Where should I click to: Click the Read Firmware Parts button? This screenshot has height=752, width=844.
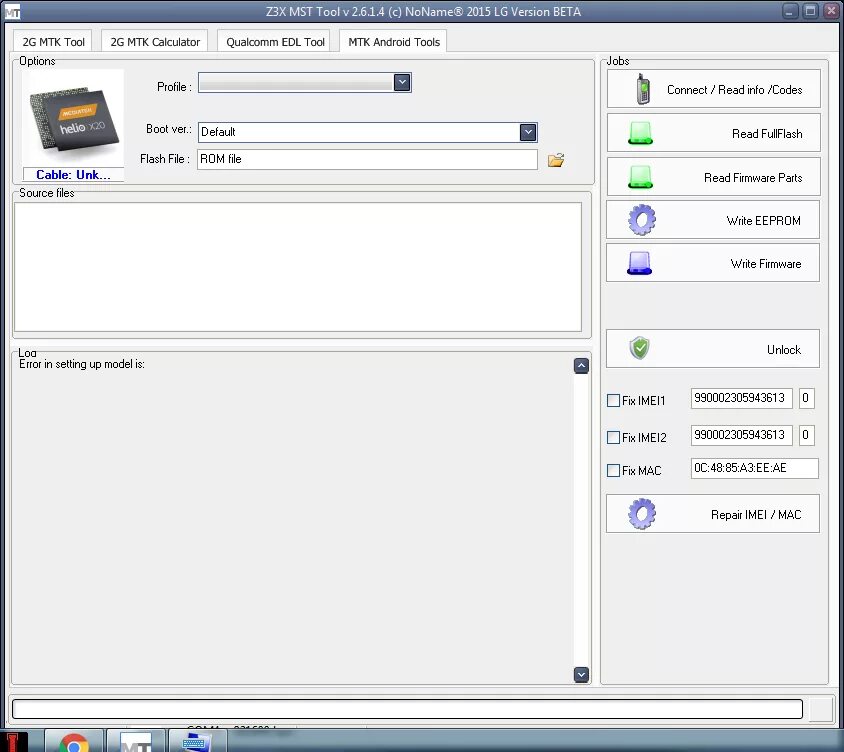click(x=713, y=177)
